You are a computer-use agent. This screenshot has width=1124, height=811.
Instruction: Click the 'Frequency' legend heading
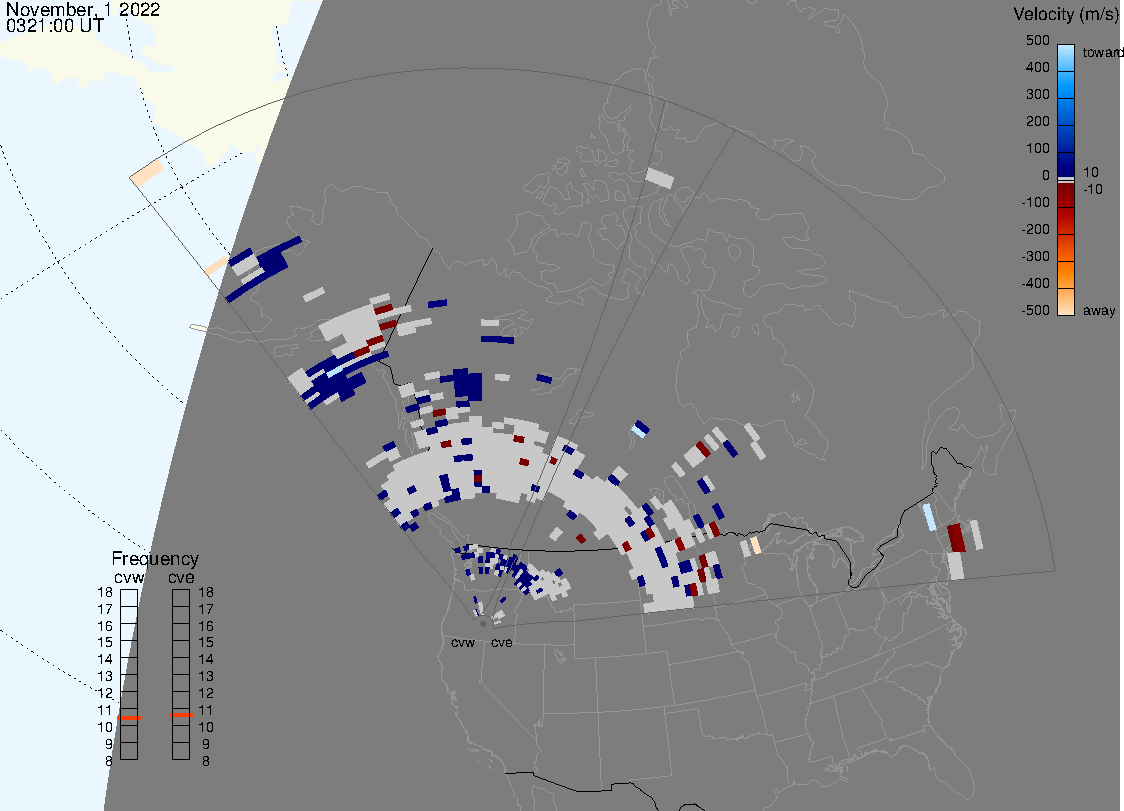(155, 559)
